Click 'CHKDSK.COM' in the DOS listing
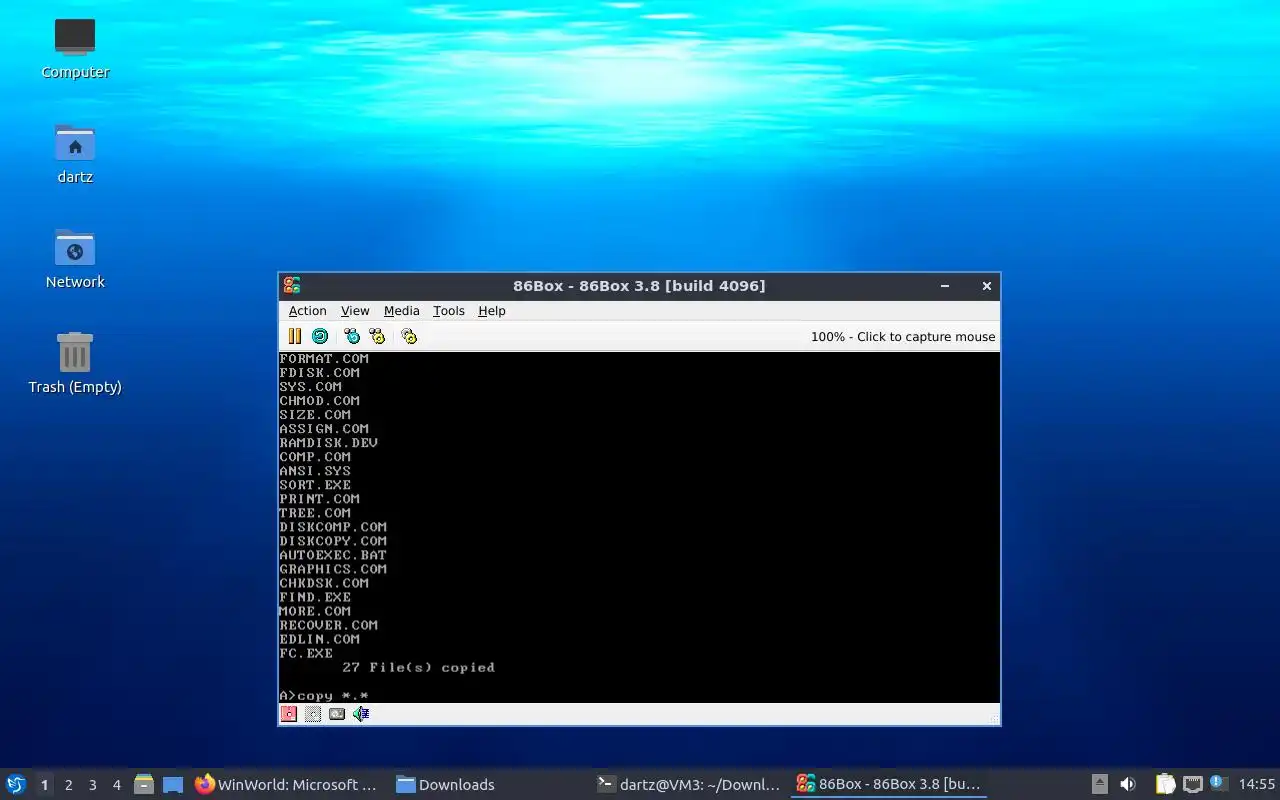The image size is (1280, 800). pos(324,583)
